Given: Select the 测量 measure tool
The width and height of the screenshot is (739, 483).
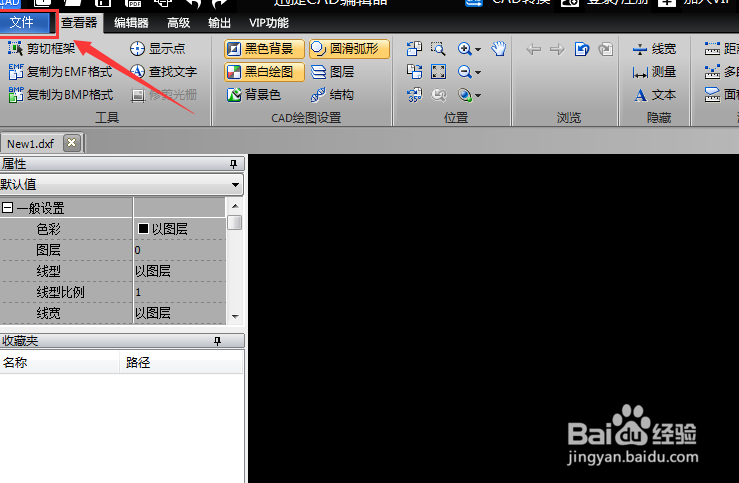Looking at the screenshot, I should pyautogui.click(x=655, y=72).
